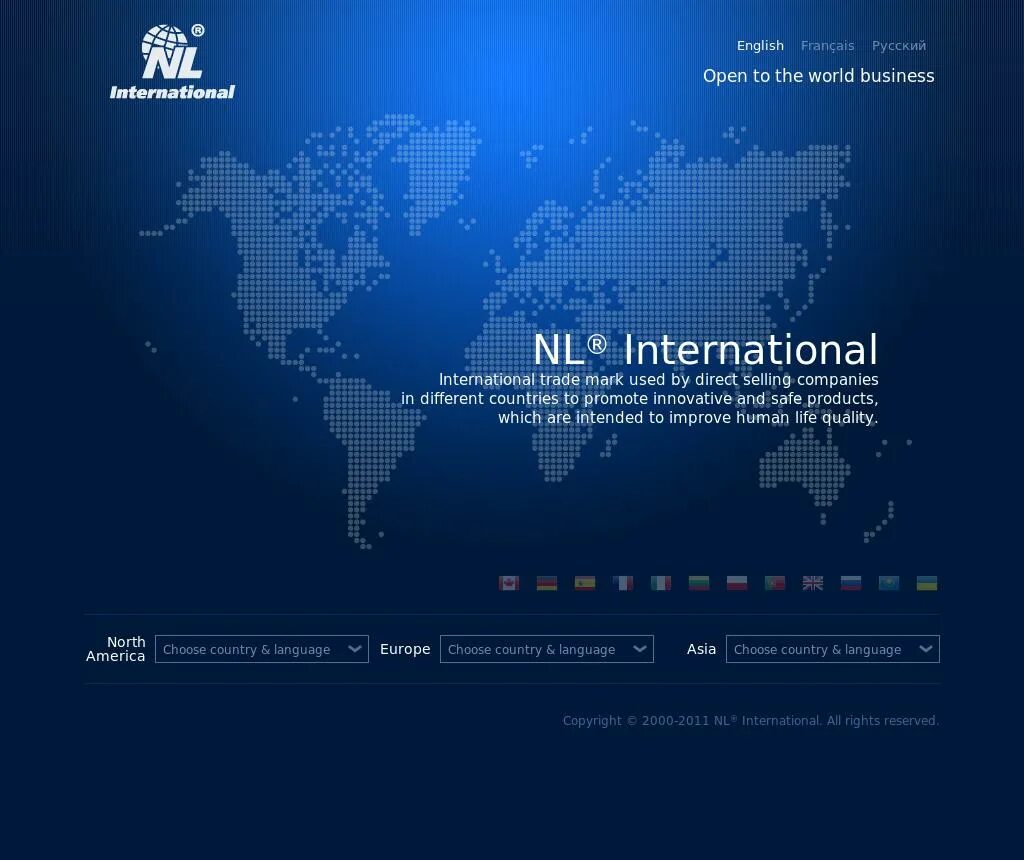Select the Germany flag icon
1024x860 pixels.
pyautogui.click(x=547, y=583)
